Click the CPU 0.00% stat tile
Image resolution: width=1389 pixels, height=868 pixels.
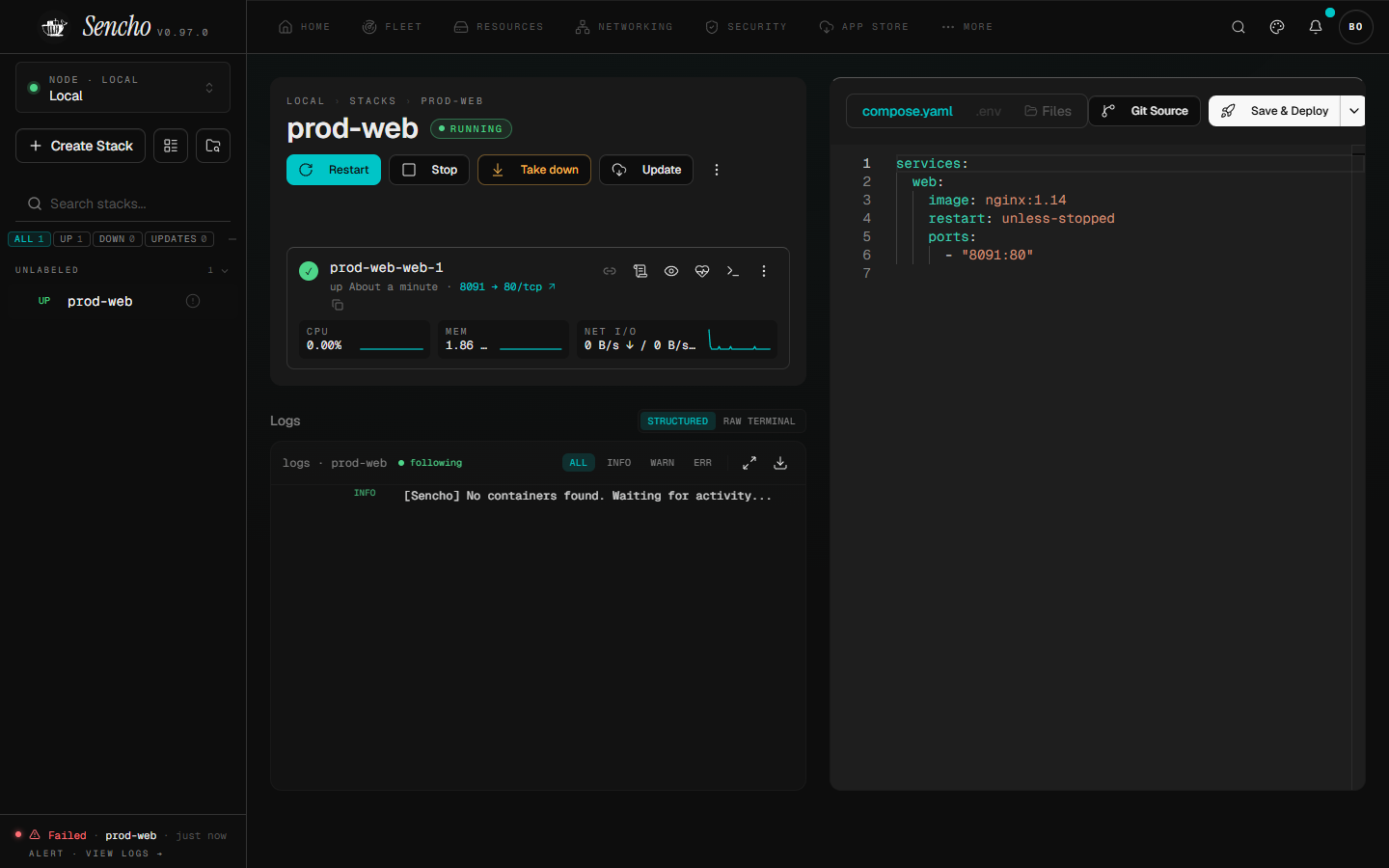pos(365,339)
